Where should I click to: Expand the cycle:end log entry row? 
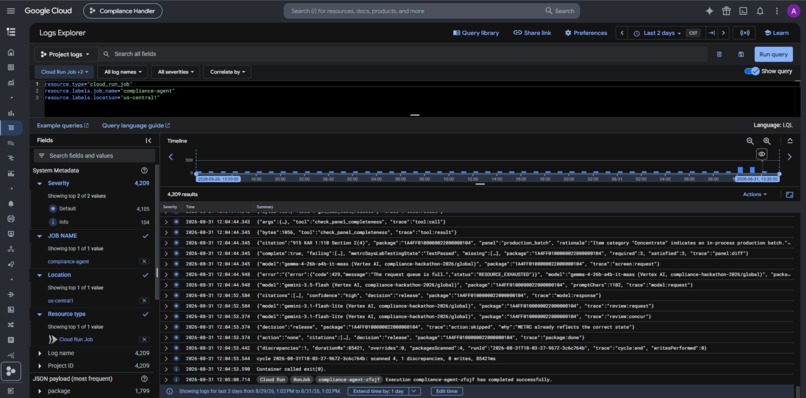point(166,348)
